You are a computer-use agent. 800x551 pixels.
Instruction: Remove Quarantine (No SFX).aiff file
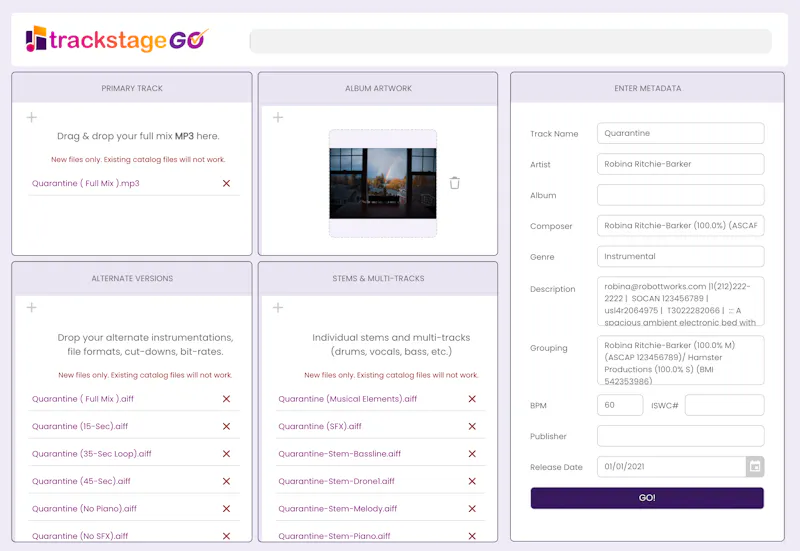[227, 536]
